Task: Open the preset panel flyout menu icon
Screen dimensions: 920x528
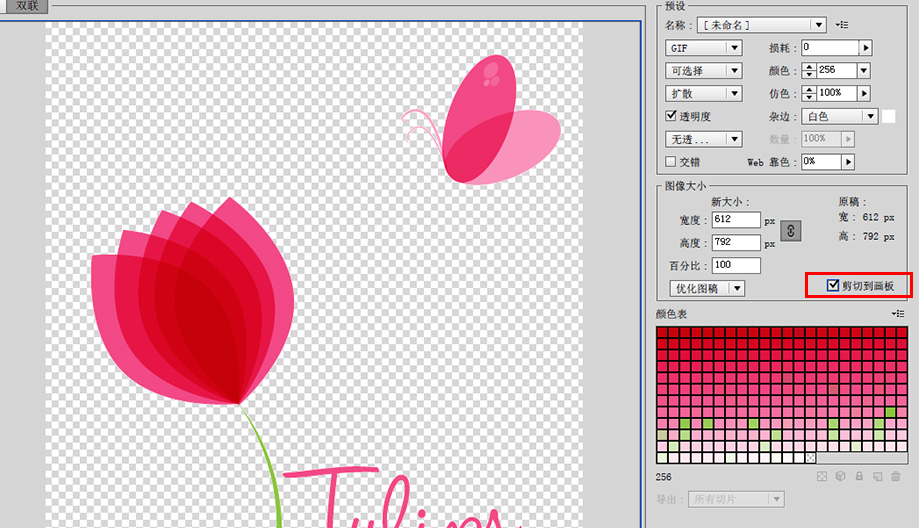Action: click(842, 25)
